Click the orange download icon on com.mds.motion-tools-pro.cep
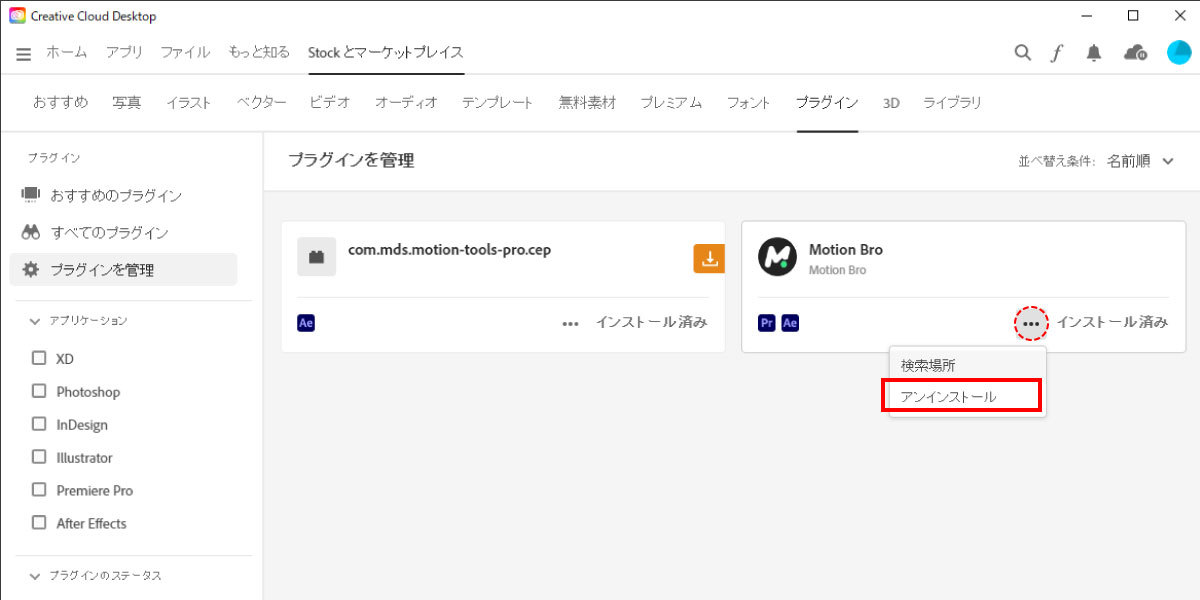1200x600 pixels. click(709, 258)
